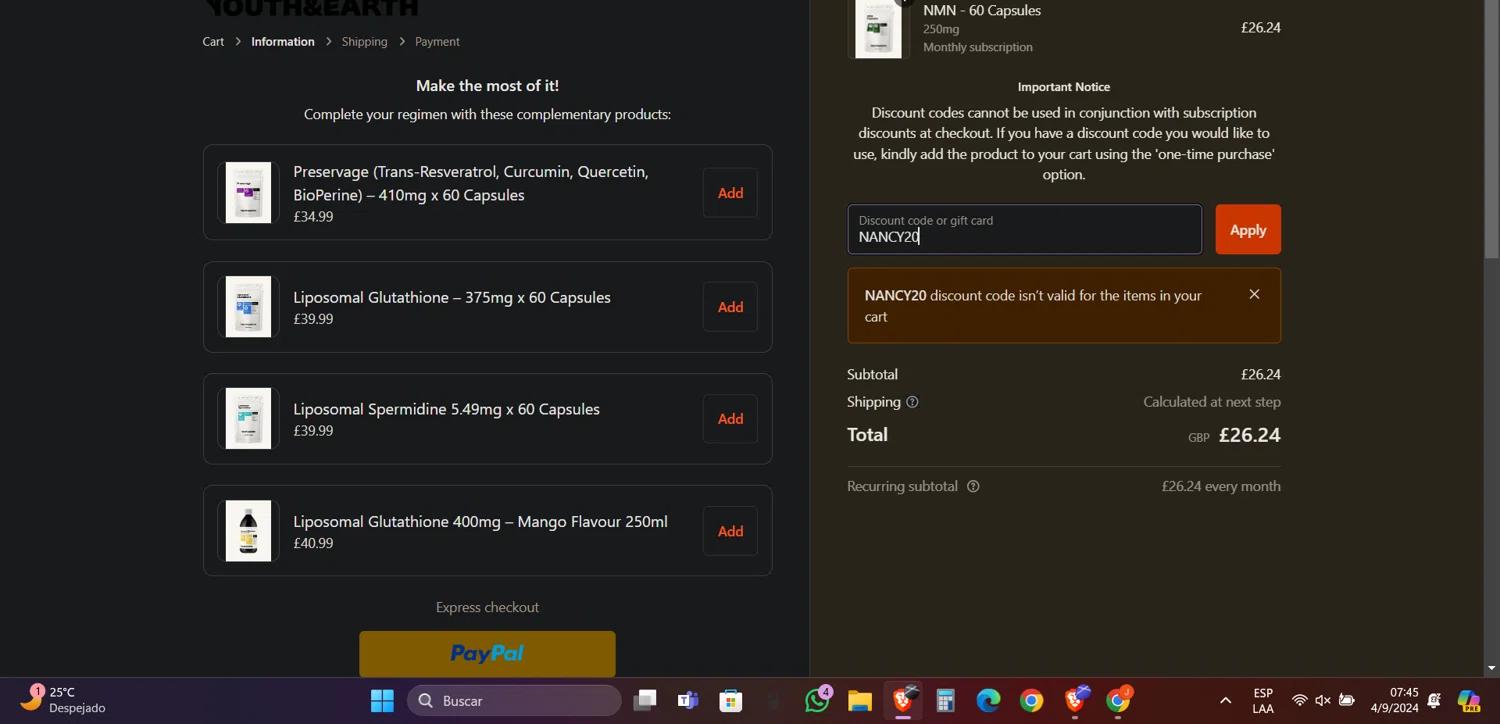The height and width of the screenshot is (724, 1500).
Task: Click the Shipping help question-mark icon
Action: coord(912,402)
